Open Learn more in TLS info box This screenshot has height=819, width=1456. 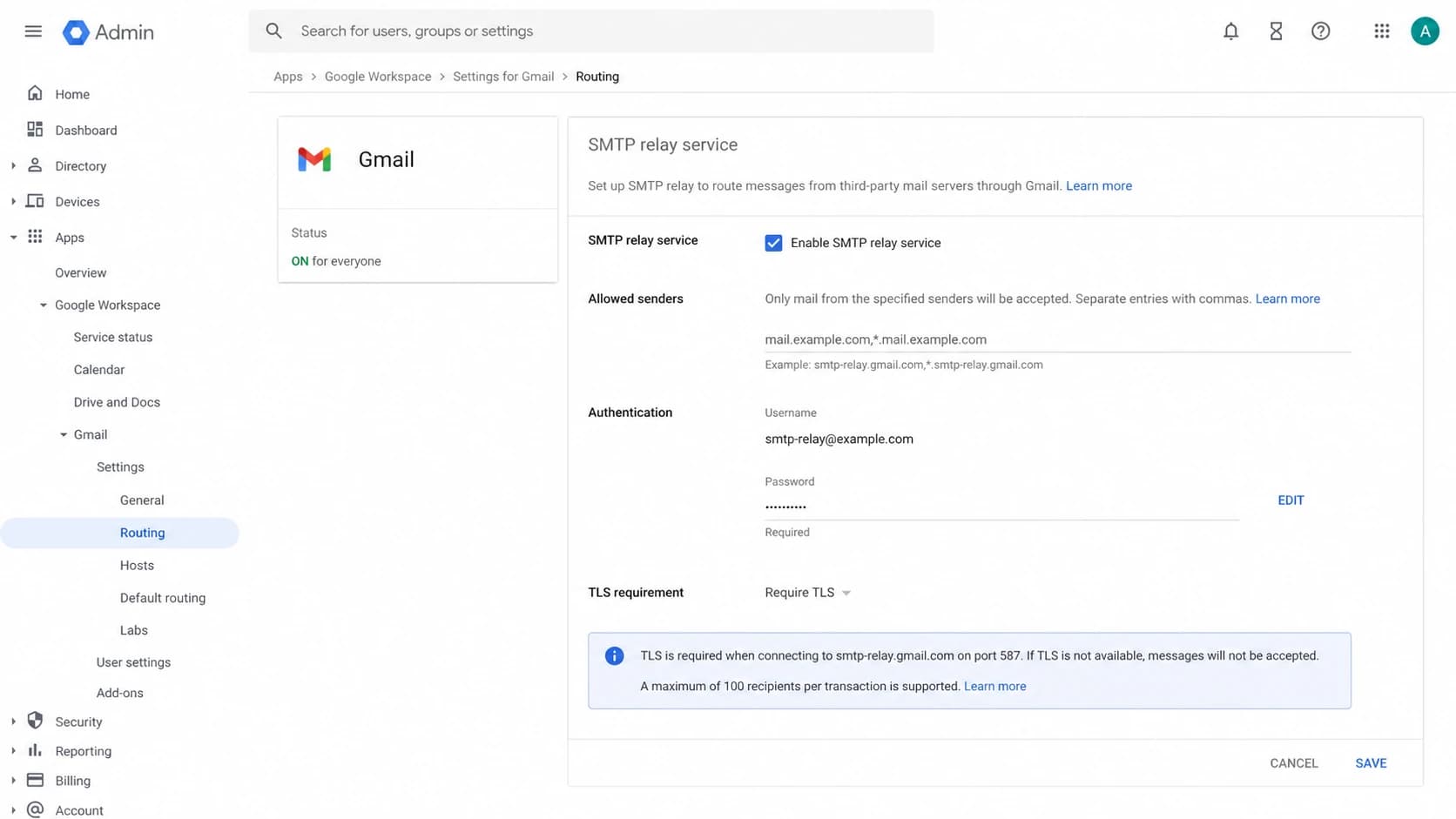994,686
